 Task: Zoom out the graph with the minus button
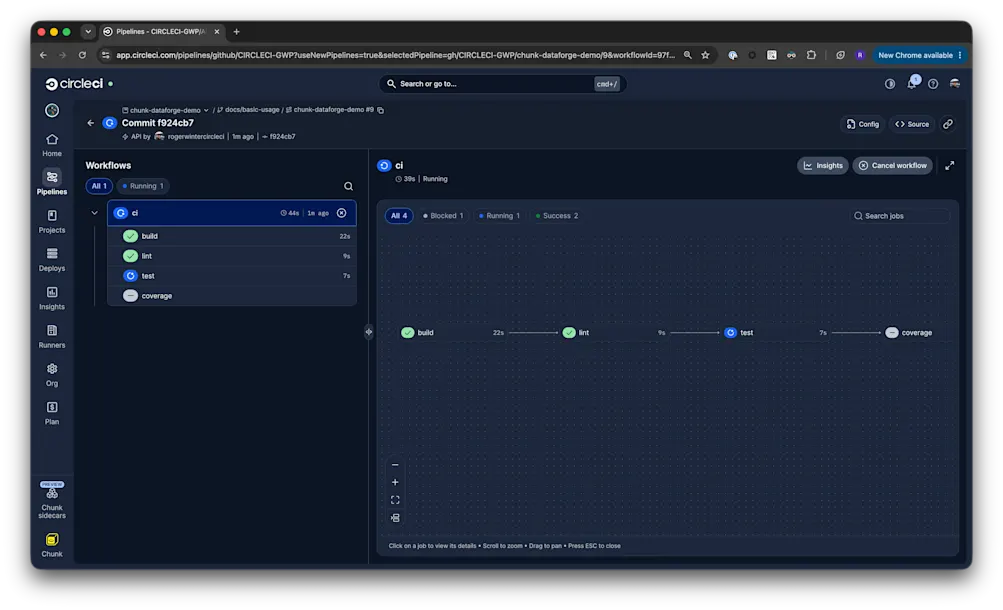[395, 465]
